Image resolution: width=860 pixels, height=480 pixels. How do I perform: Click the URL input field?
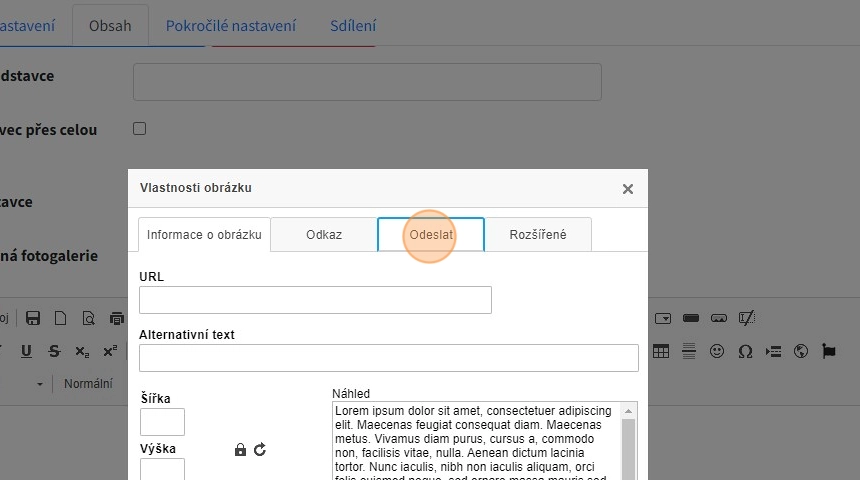tap(315, 300)
